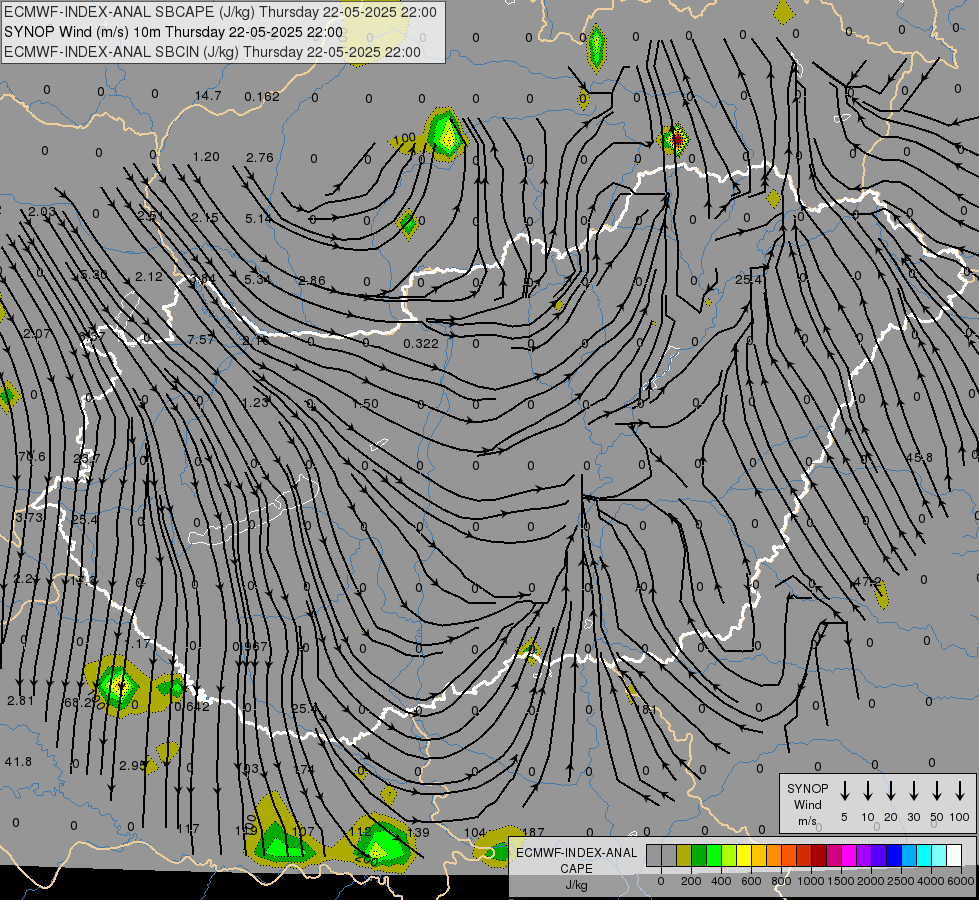The image size is (979, 900).
Task: Click the 2.81 grid value
Action: (21, 700)
